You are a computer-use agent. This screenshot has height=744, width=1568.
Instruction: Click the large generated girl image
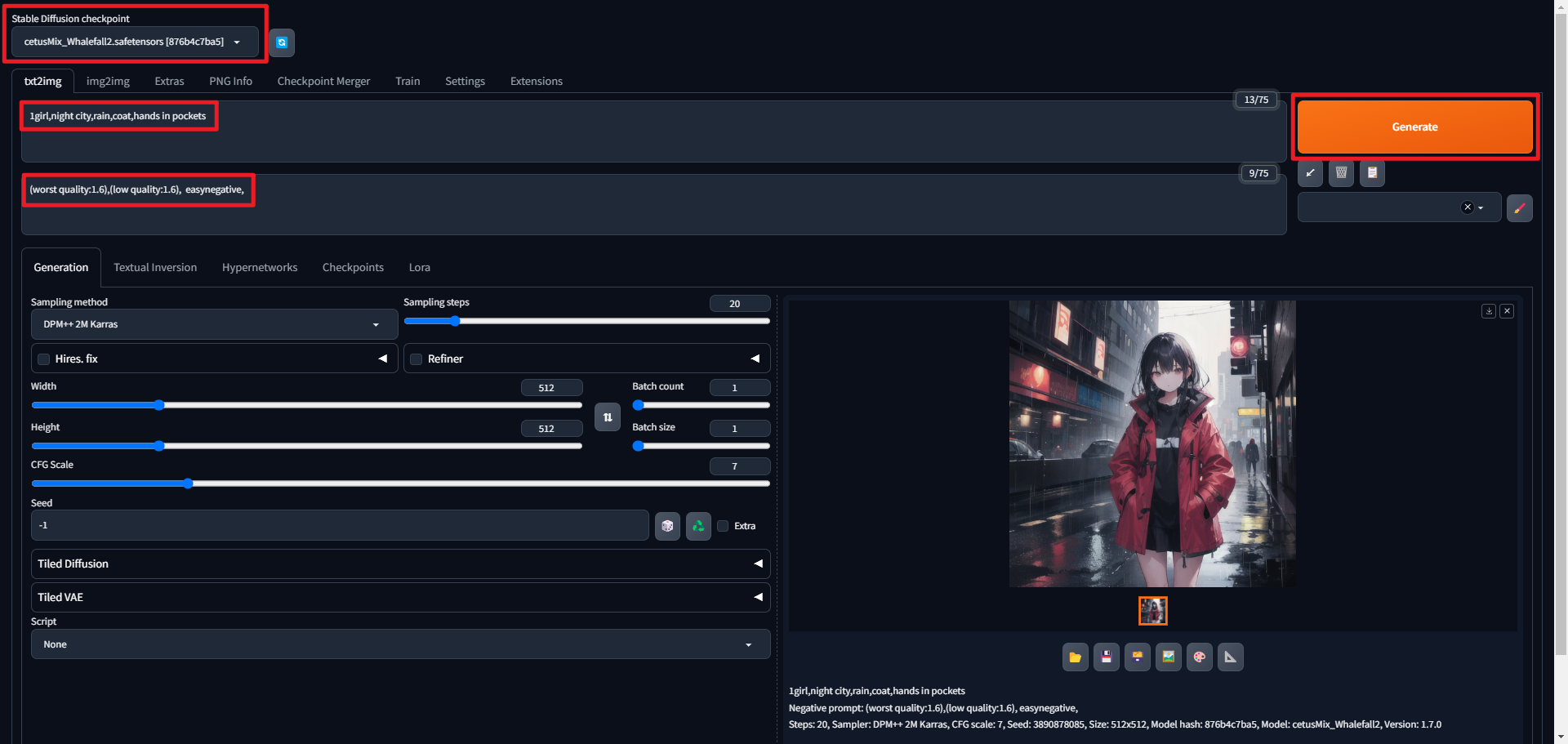(x=1152, y=443)
